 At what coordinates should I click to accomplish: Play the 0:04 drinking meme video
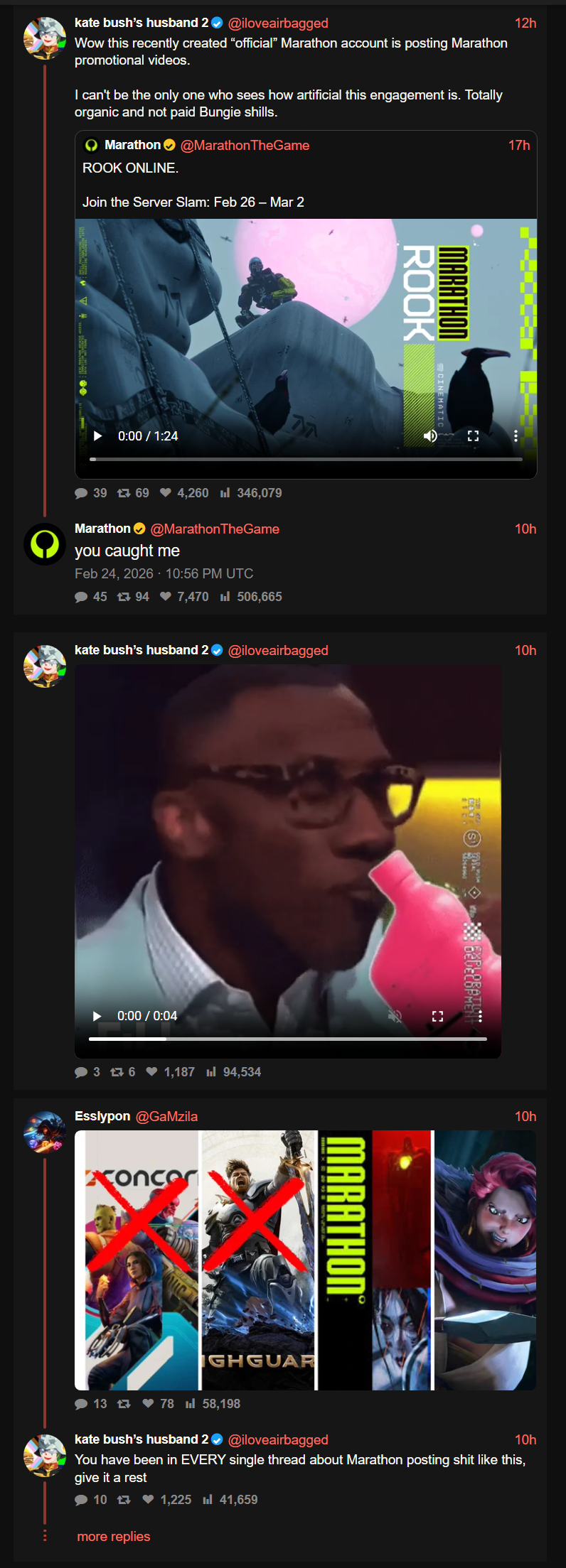pos(97,1016)
